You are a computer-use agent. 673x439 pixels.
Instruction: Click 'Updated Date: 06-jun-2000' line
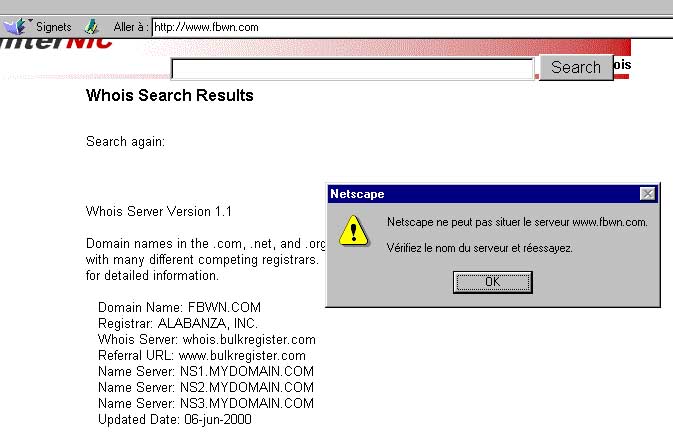point(175,419)
